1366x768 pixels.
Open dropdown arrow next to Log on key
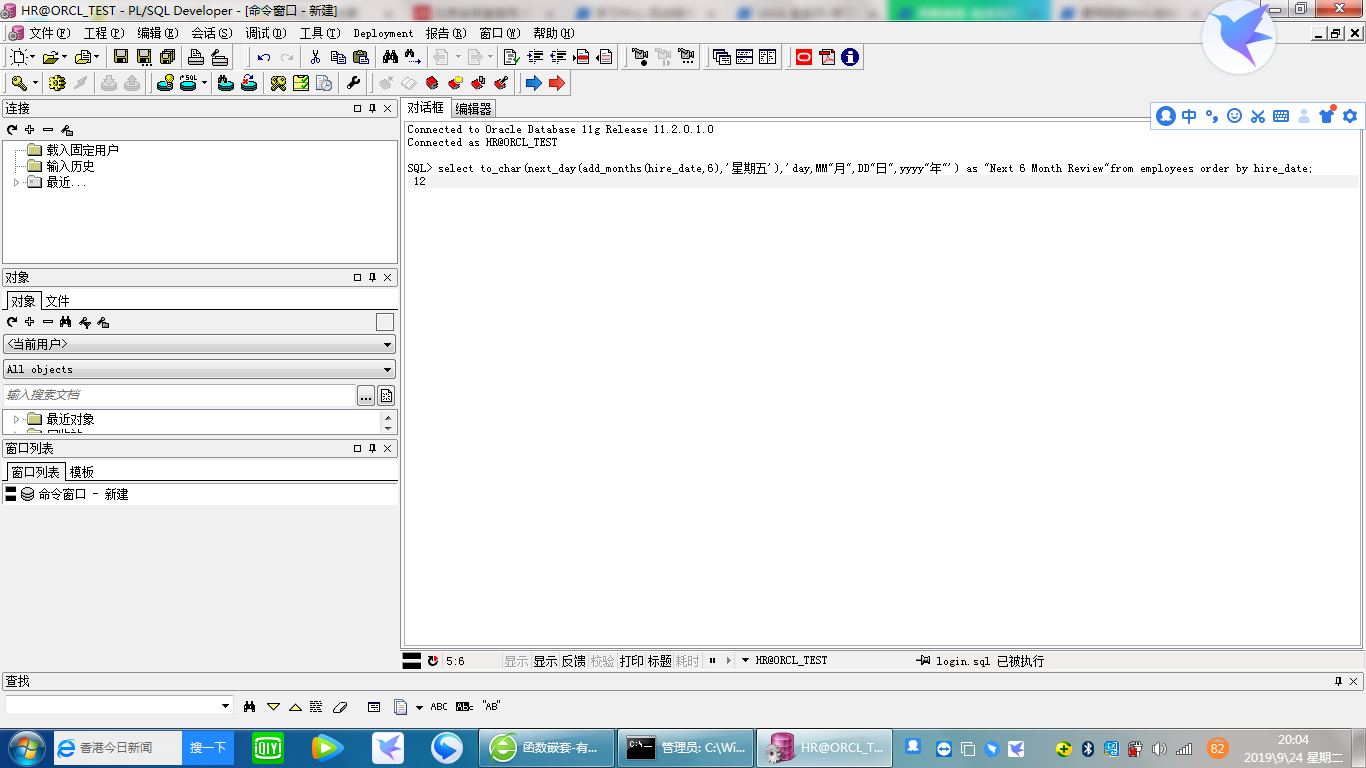point(34,83)
